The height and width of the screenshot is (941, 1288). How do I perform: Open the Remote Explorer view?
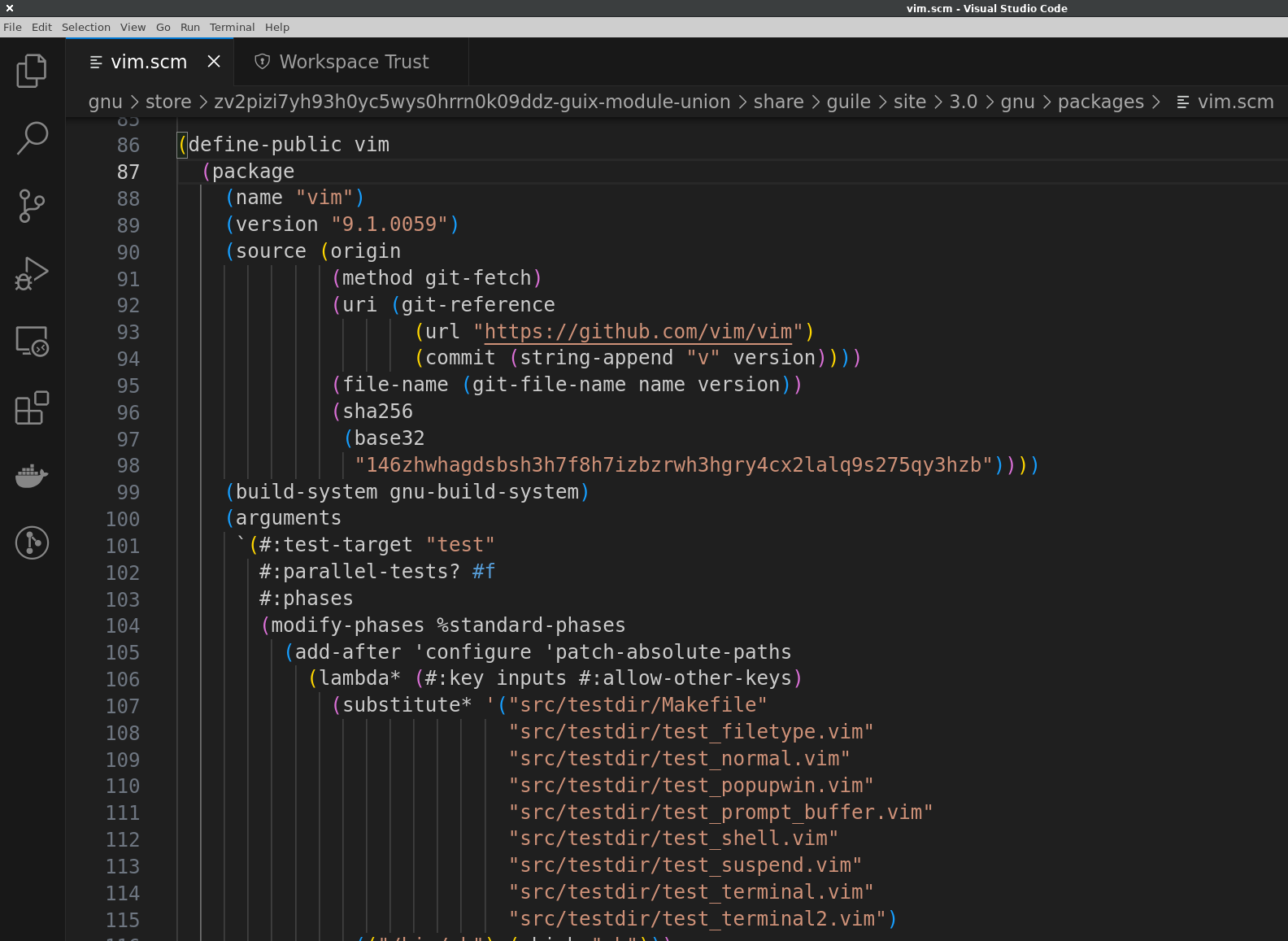32,341
